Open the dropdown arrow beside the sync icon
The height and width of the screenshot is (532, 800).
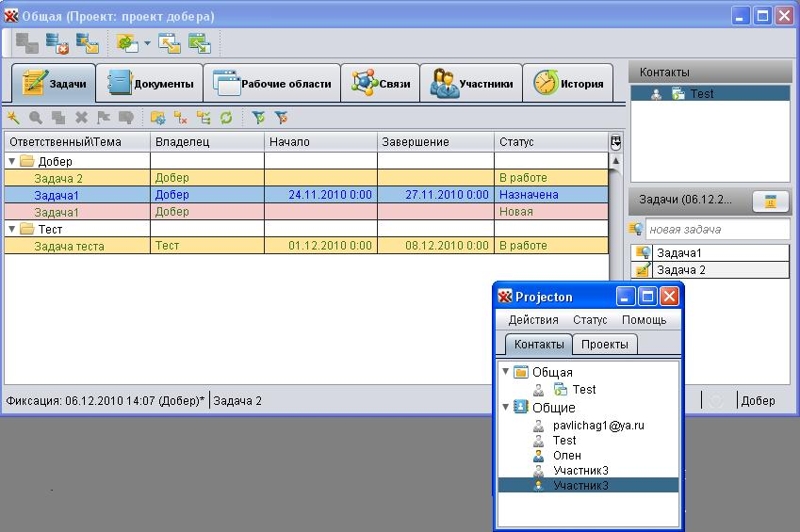[147, 43]
